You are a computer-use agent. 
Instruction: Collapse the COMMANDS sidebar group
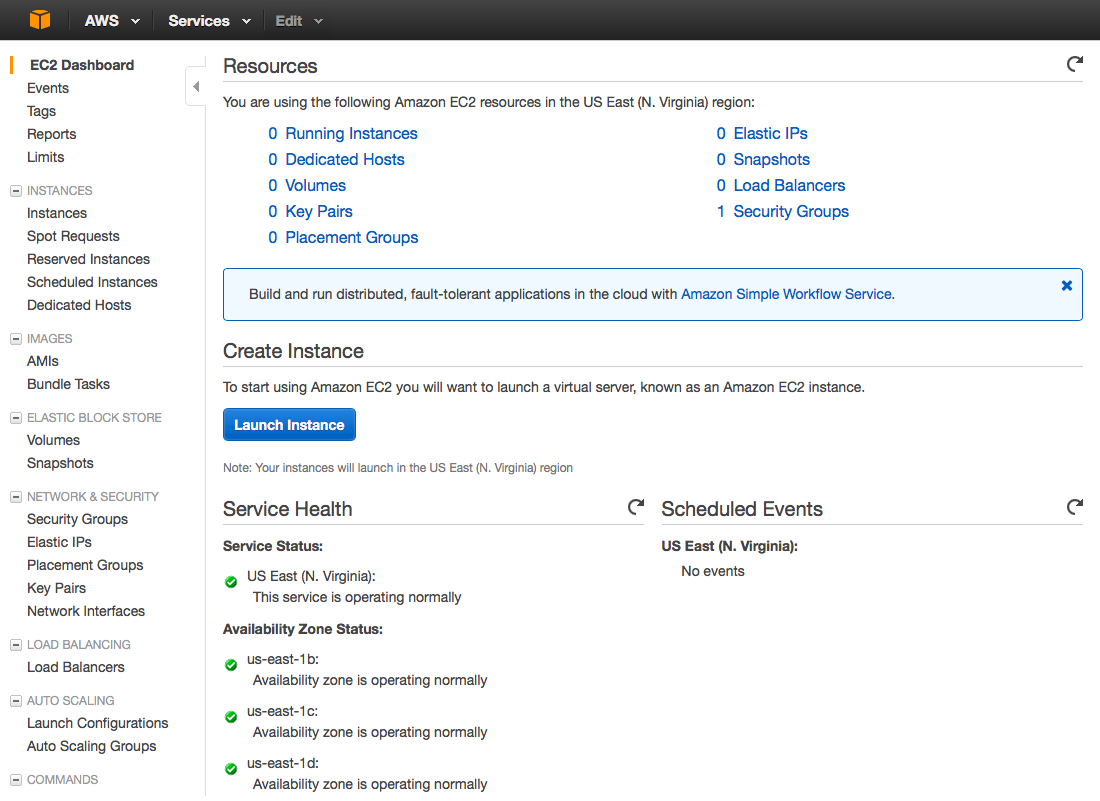click(15, 780)
